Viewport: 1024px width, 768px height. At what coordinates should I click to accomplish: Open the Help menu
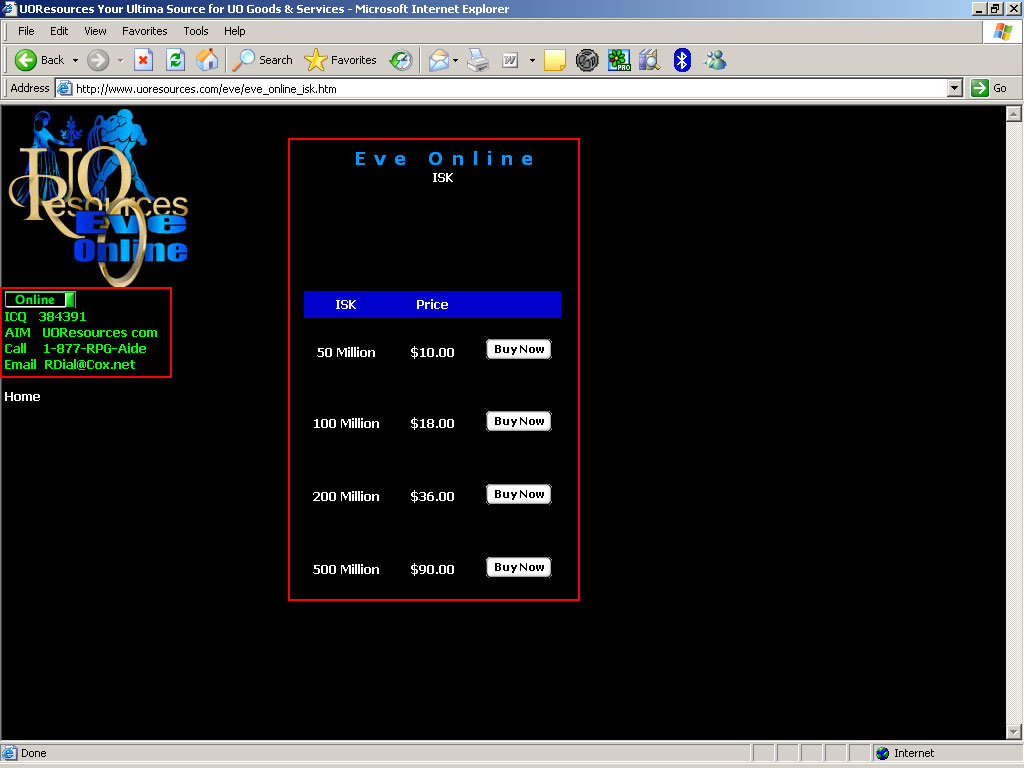(x=234, y=31)
